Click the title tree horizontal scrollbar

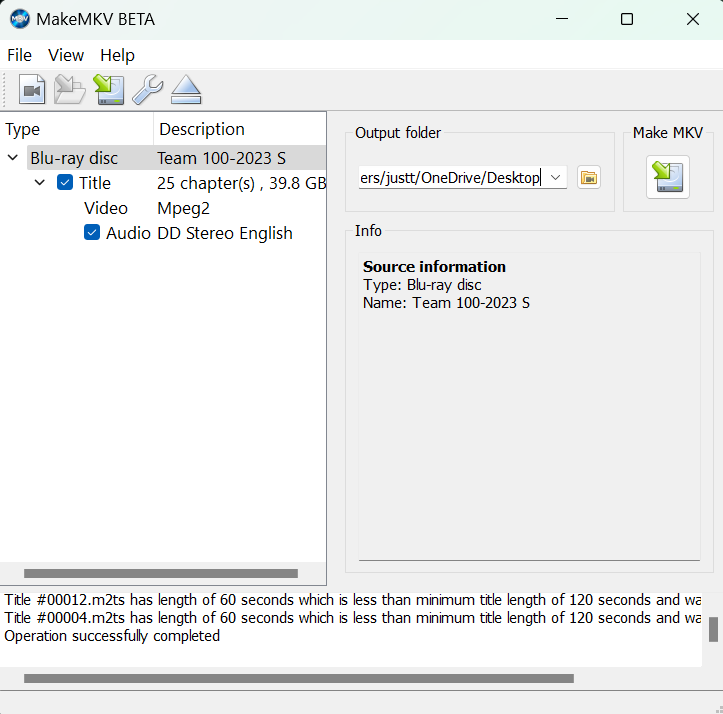[161, 573]
